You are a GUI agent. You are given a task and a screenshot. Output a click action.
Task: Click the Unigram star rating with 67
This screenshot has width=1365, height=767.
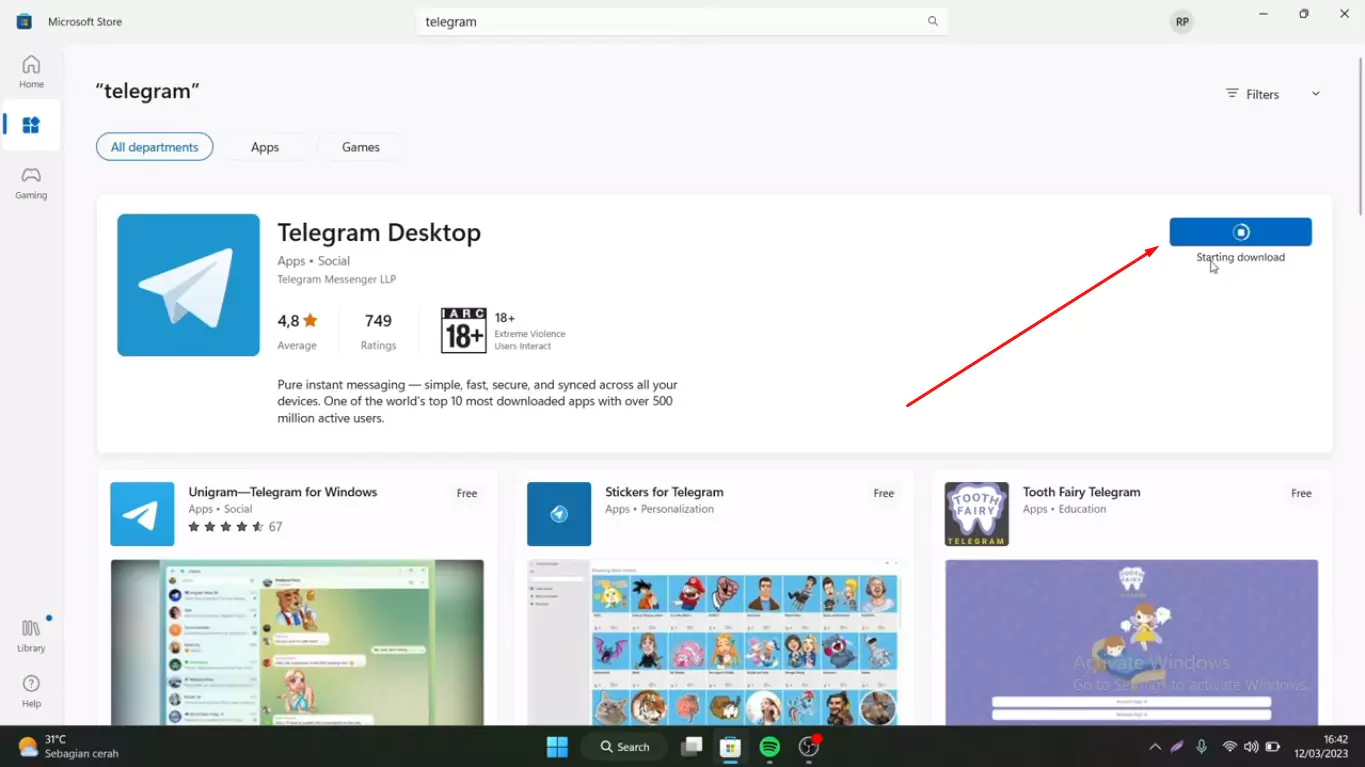(235, 526)
